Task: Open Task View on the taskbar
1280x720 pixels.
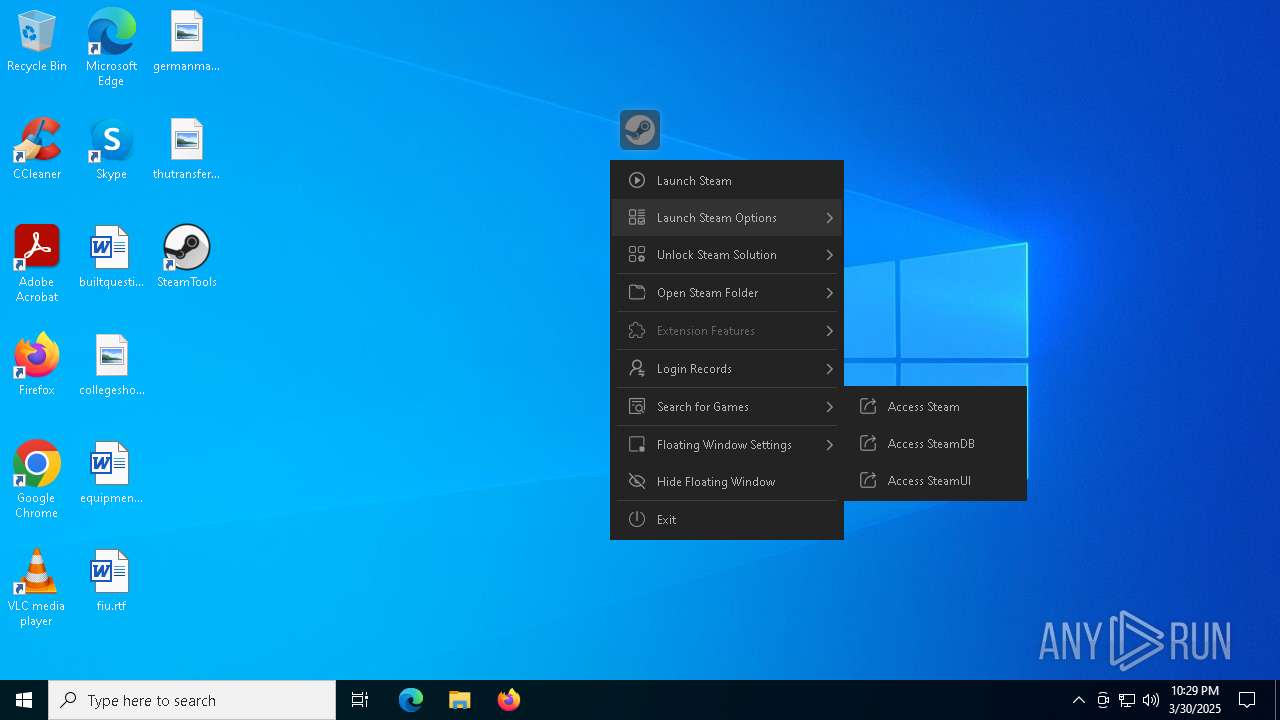Action: 360,700
